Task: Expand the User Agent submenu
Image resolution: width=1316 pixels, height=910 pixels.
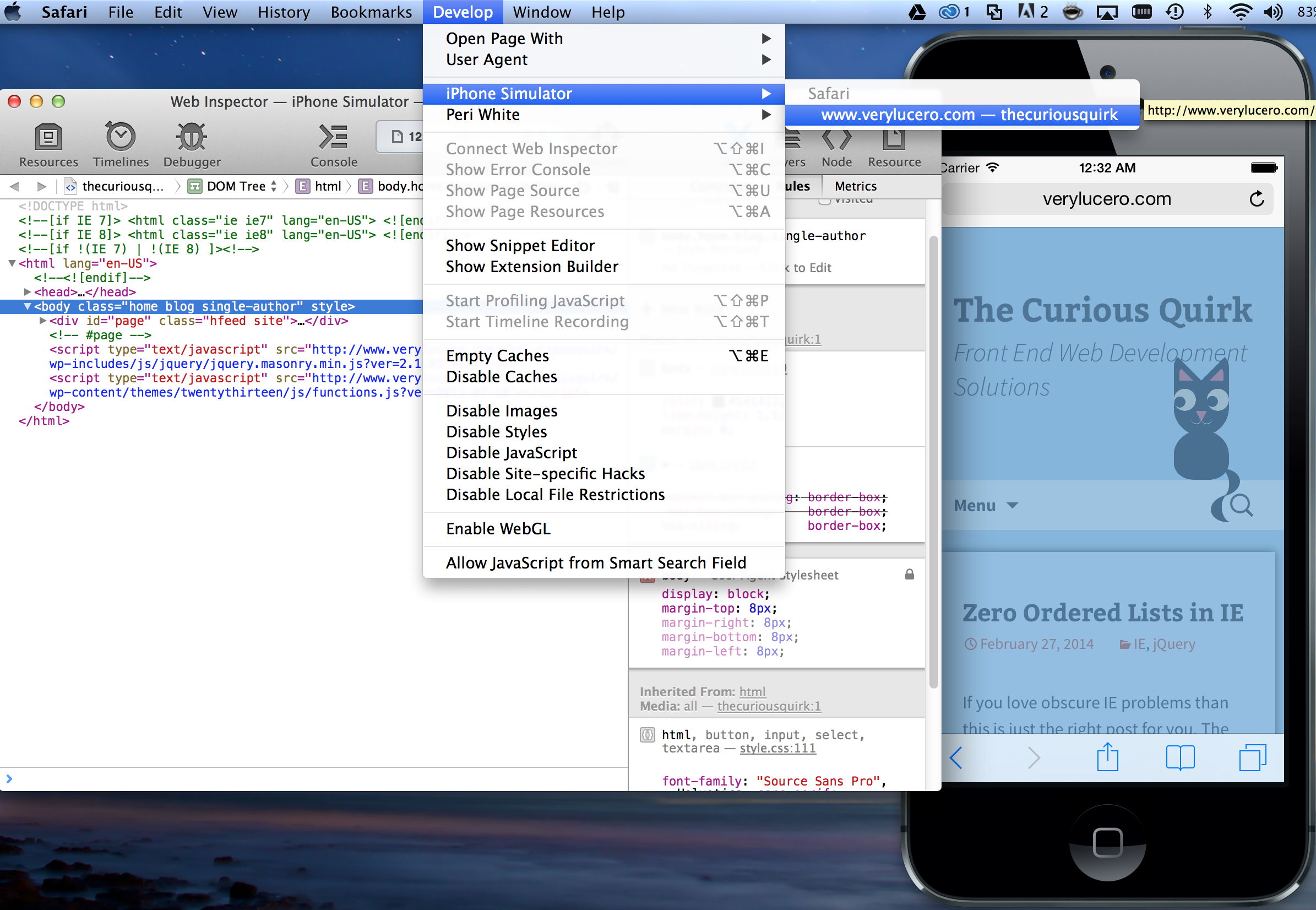Action: (x=603, y=59)
